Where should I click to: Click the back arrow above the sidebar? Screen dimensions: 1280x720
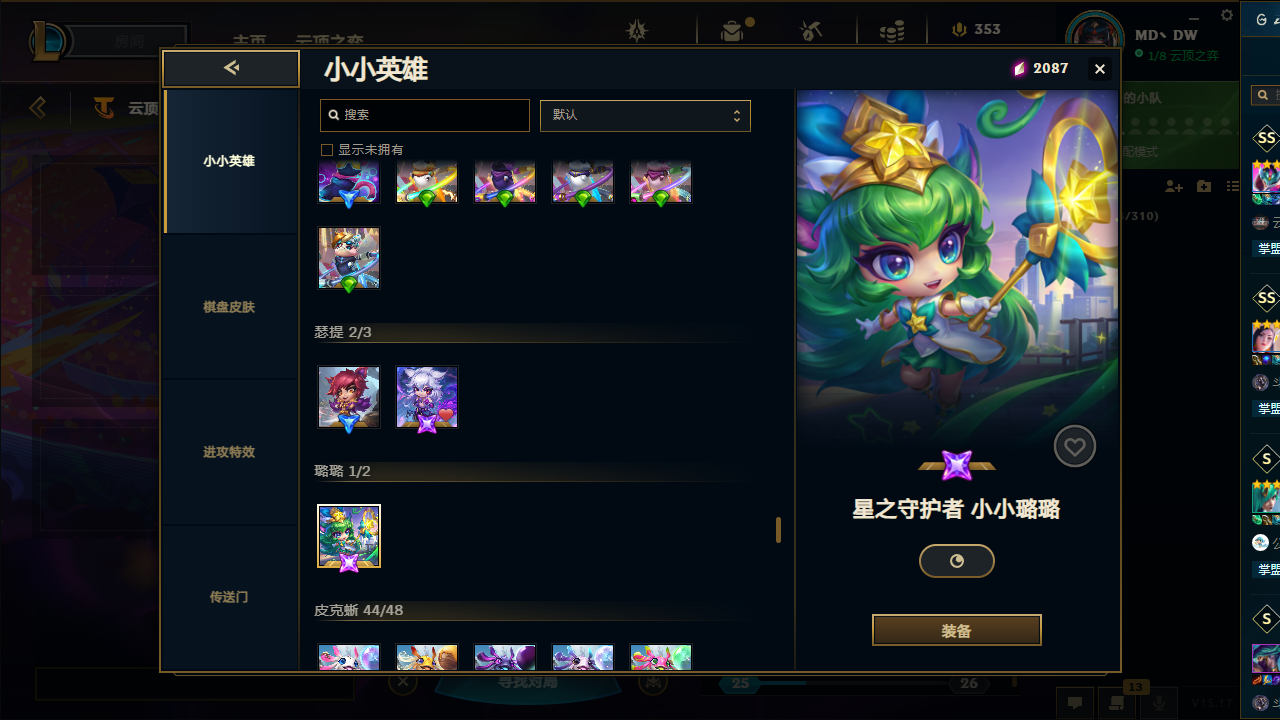231,68
